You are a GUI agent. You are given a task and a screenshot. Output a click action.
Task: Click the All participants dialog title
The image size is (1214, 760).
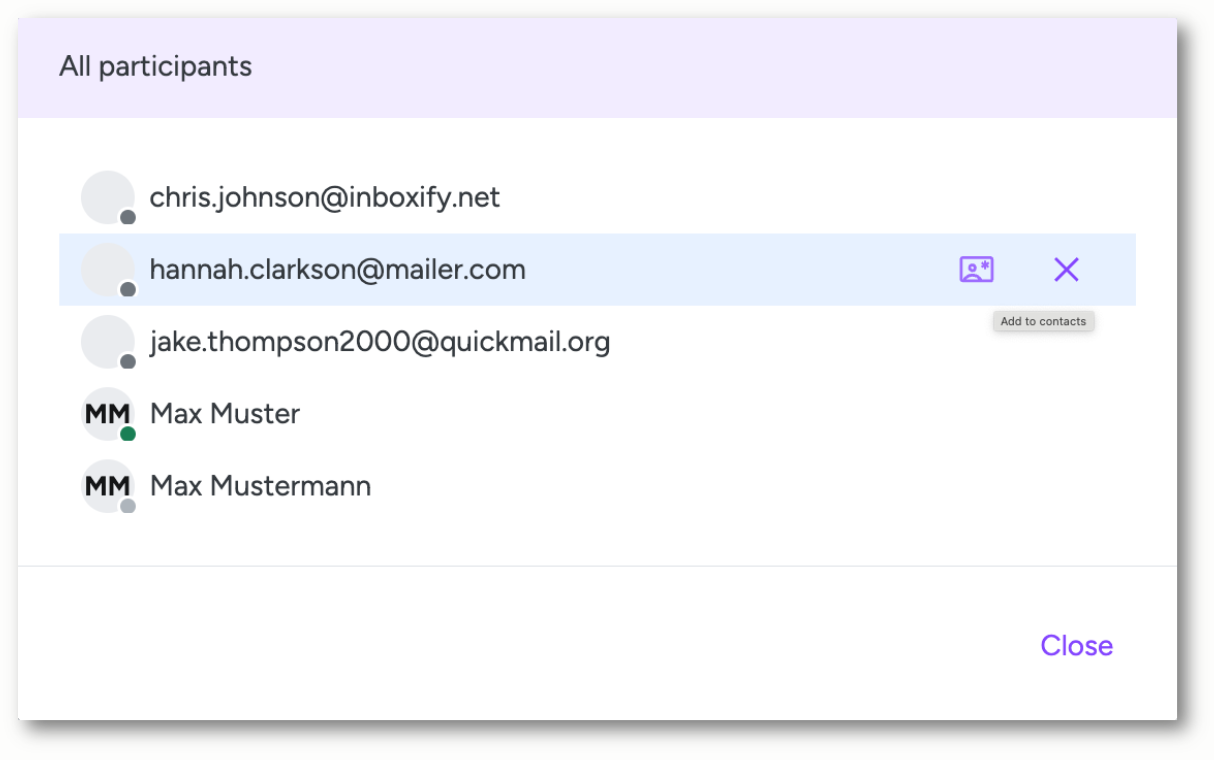[x=155, y=67]
